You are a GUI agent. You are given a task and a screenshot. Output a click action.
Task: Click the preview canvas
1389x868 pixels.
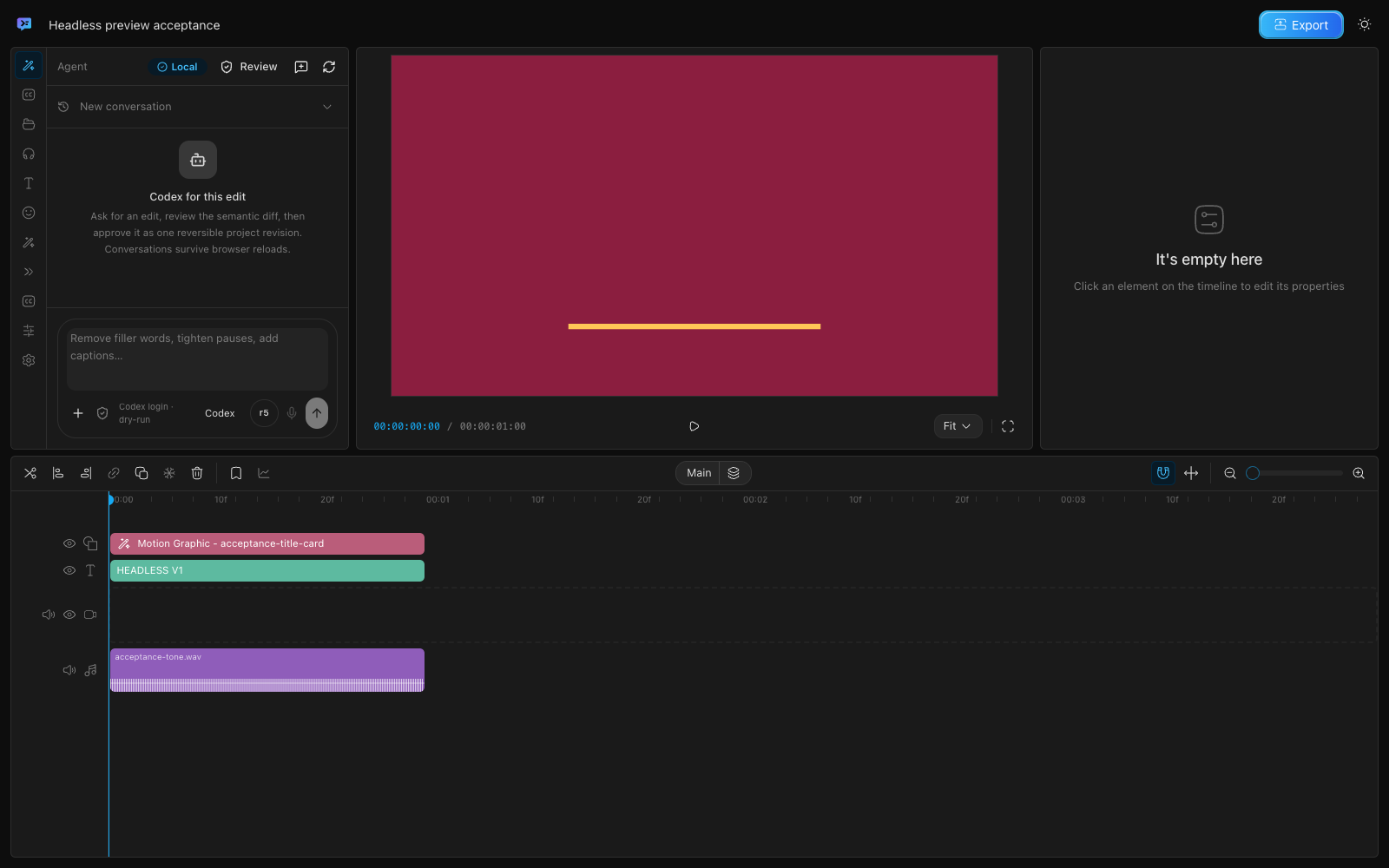pos(694,226)
